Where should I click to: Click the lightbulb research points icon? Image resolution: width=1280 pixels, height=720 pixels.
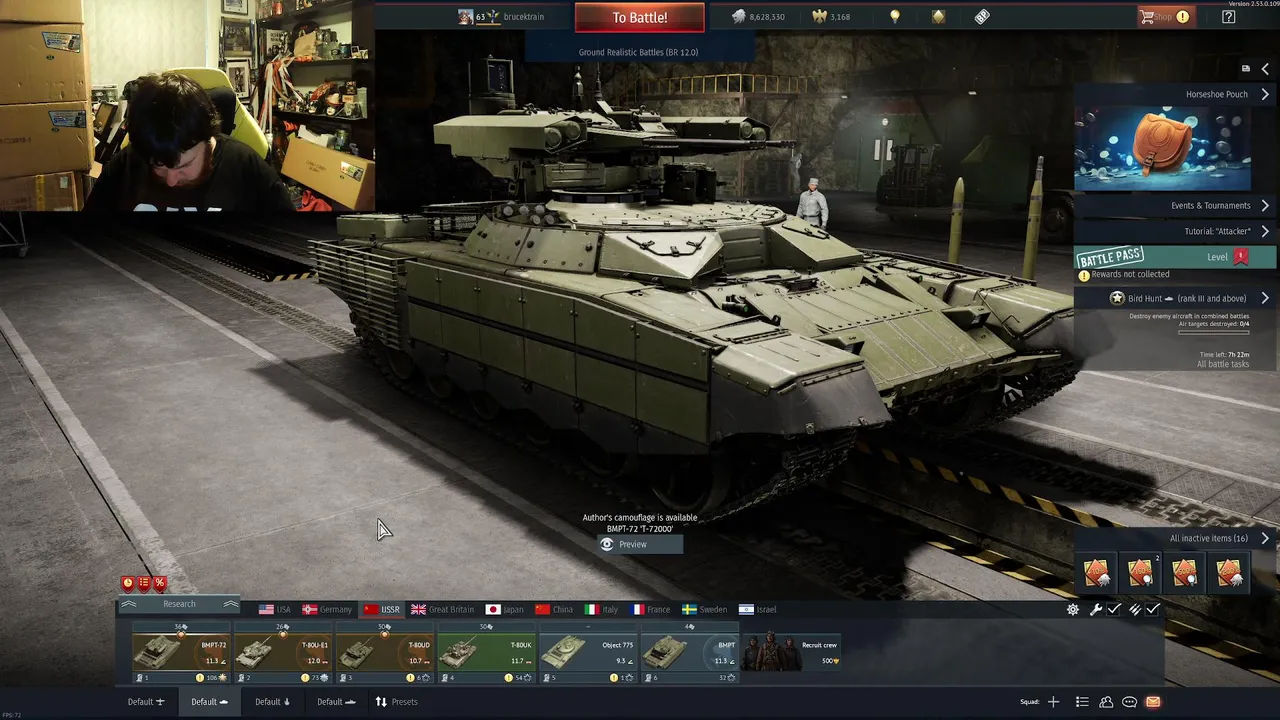point(895,17)
